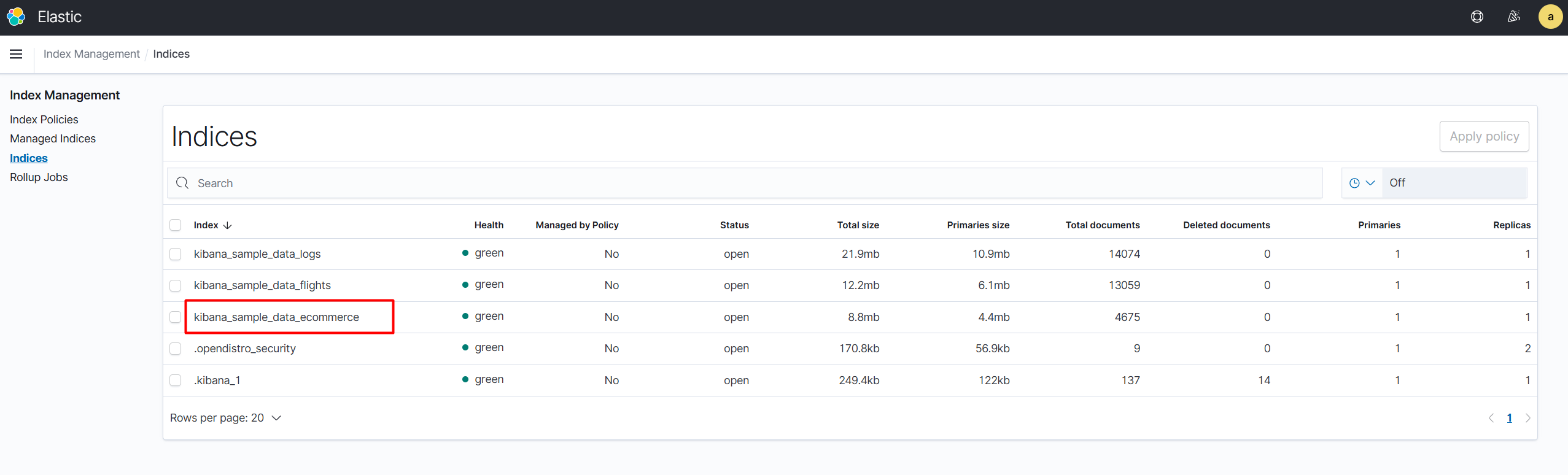Click the Indices breadcrumb

pyautogui.click(x=171, y=54)
